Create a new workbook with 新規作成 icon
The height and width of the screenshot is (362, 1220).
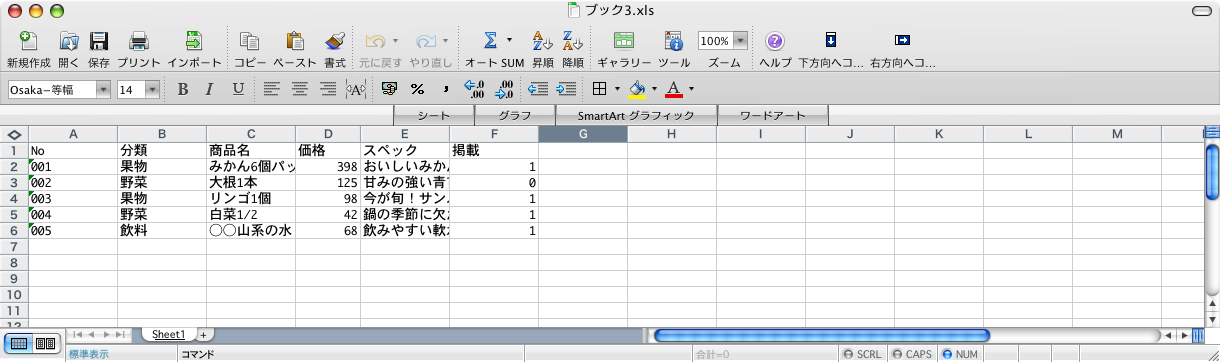tap(28, 42)
